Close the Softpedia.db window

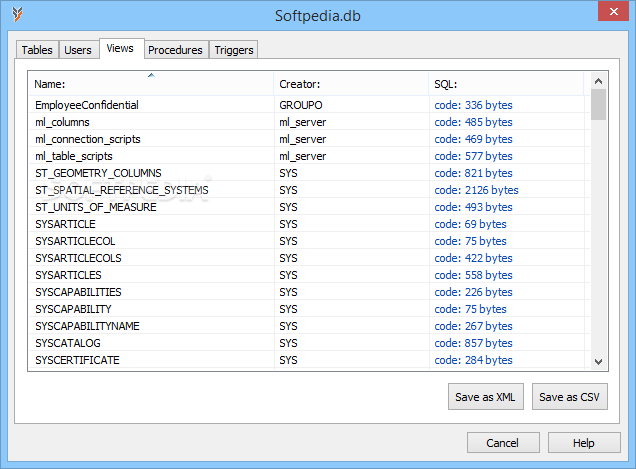click(x=613, y=11)
